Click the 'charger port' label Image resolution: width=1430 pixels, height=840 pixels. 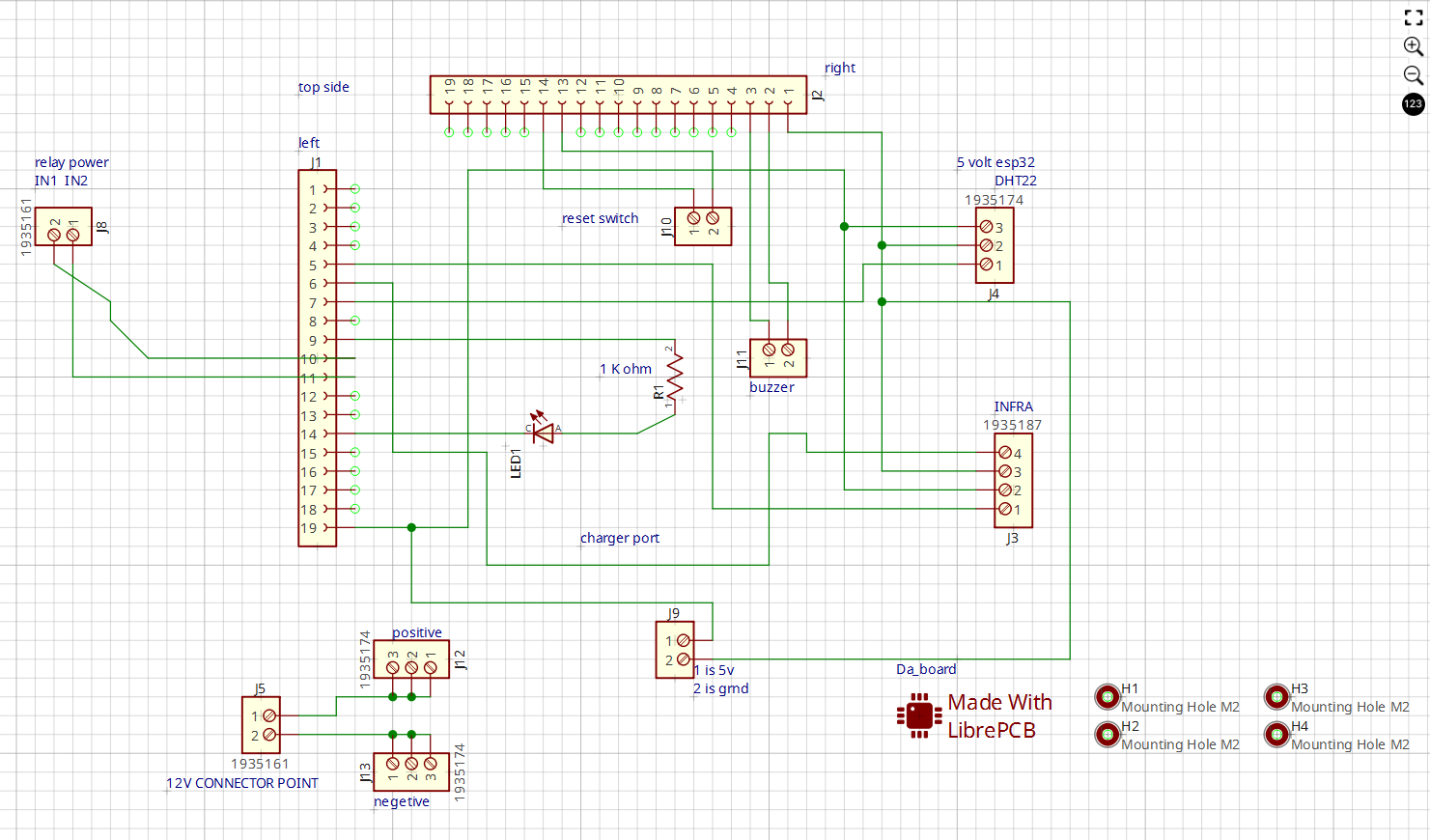(620, 538)
